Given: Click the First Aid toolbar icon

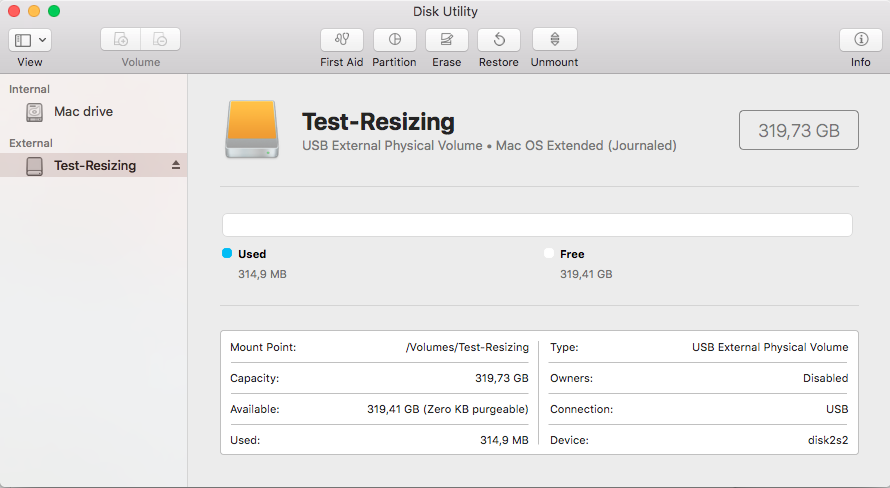Looking at the screenshot, I should click(x=341, y=40).
